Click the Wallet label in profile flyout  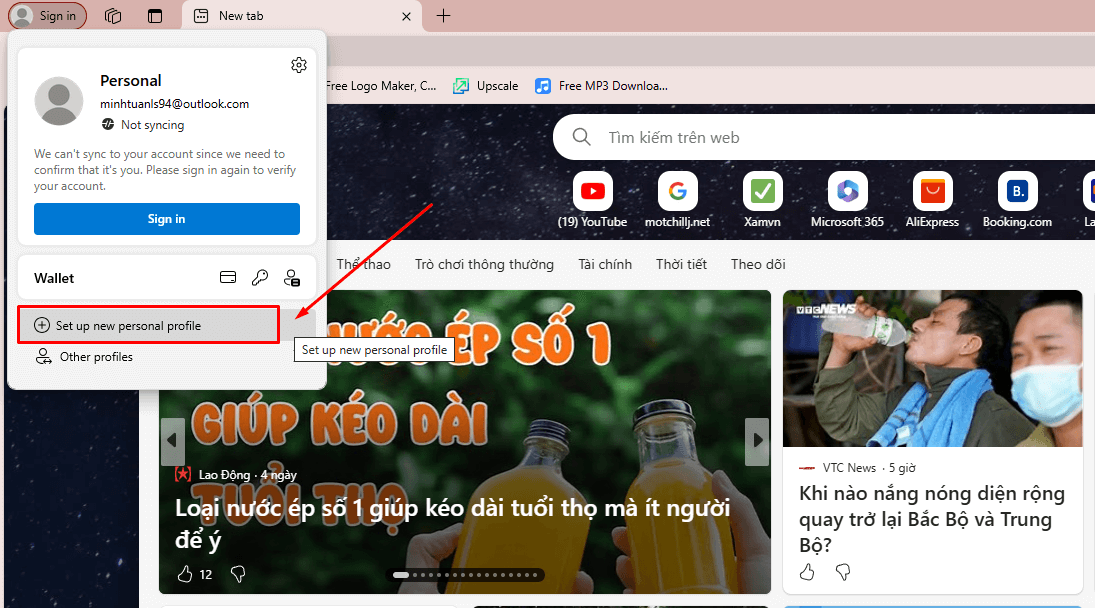pos(54,278)
